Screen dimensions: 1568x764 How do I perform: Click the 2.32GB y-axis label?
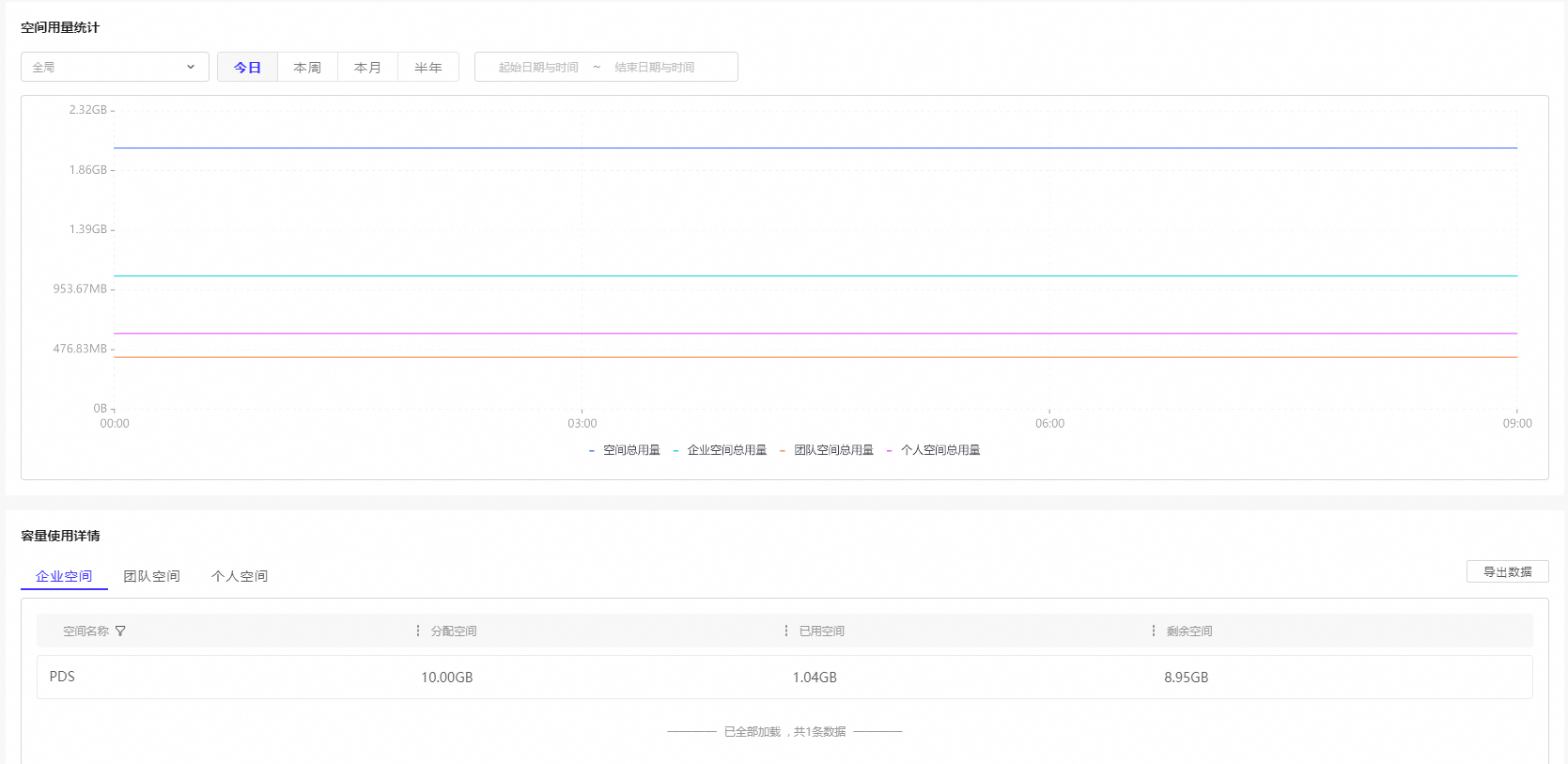(88, 110)
